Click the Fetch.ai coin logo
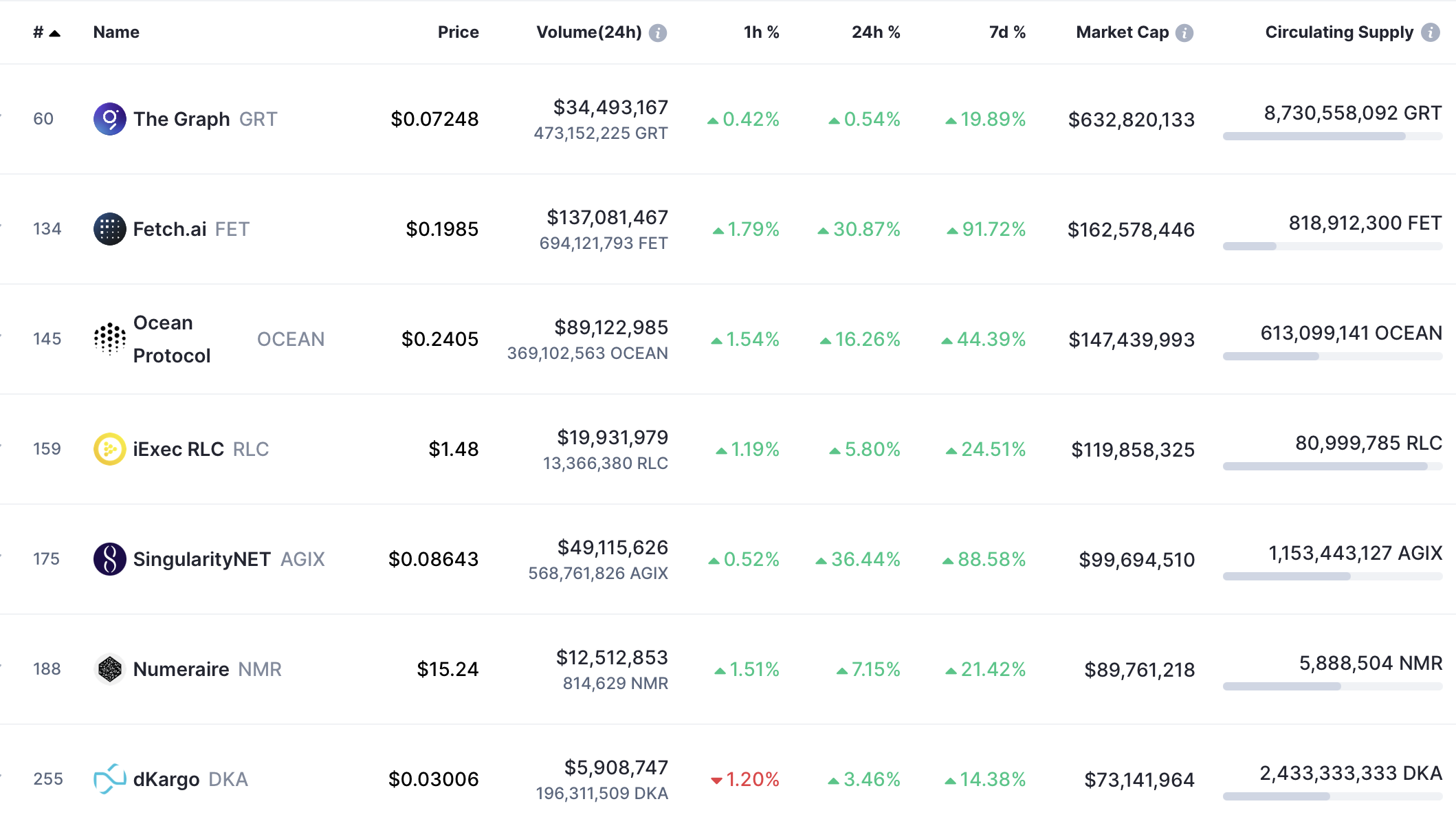Viewport: 1456px width, 828px height. (109, 229)
